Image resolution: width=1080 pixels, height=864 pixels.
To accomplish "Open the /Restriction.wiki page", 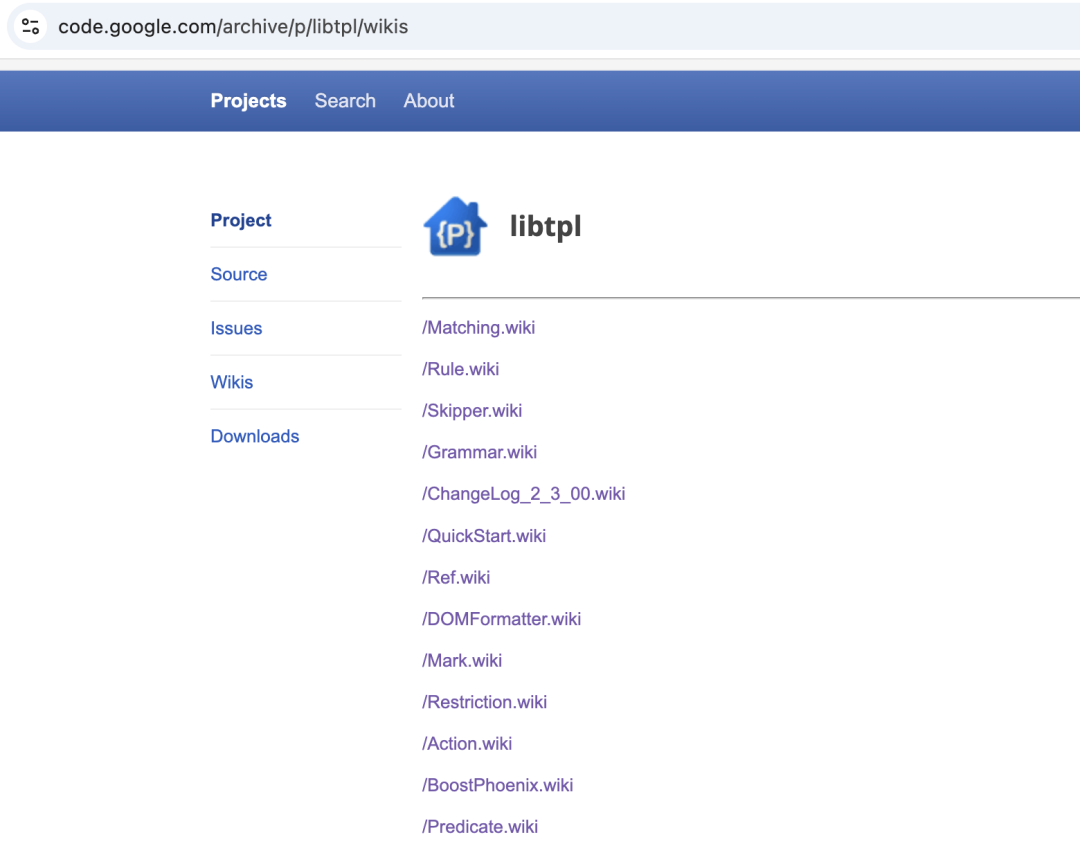I will click(x=485, y=702).
